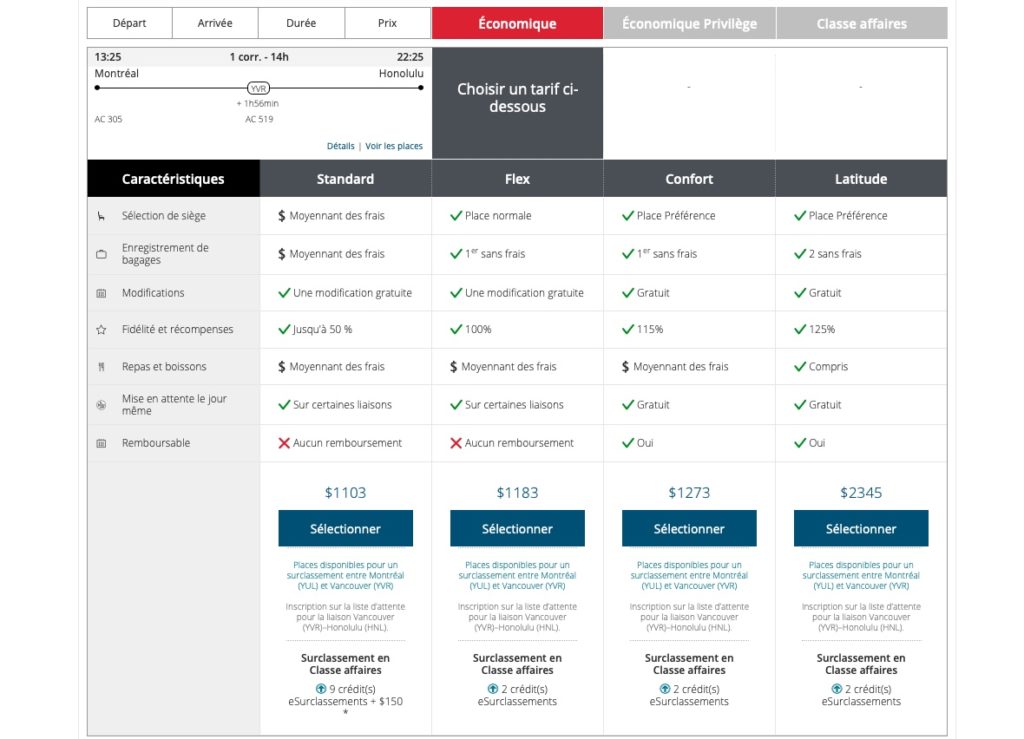1024x739 pixels.
Task: Sort flights by Départ
Action: tap(129, 23)
